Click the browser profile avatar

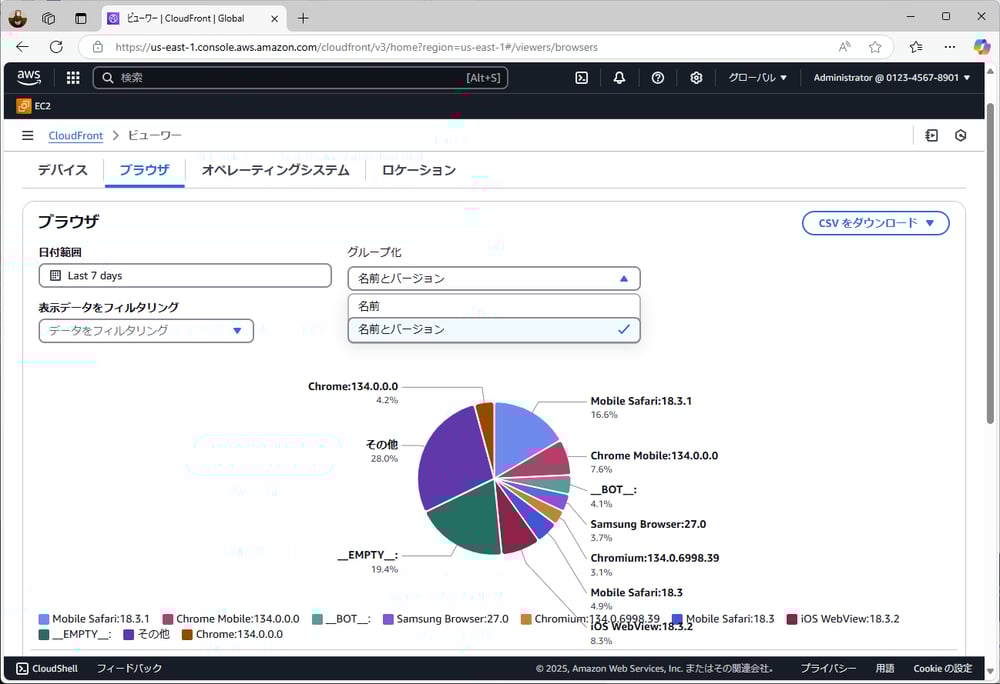click(18, 18)
